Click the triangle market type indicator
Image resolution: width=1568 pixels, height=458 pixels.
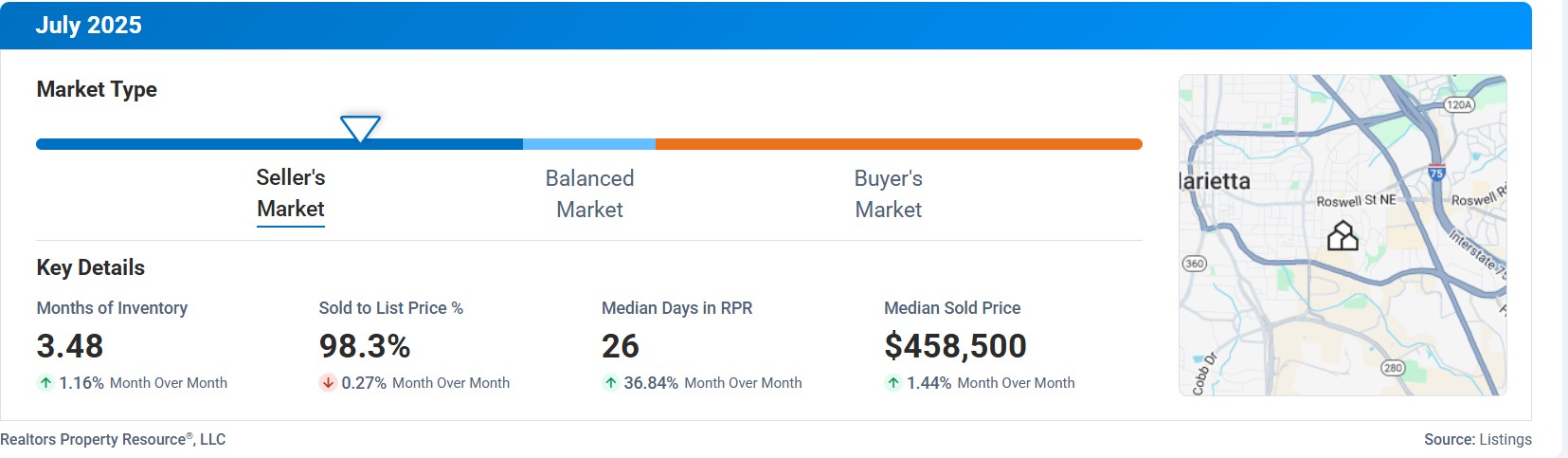pyautogui.click(x=360, y=129)
